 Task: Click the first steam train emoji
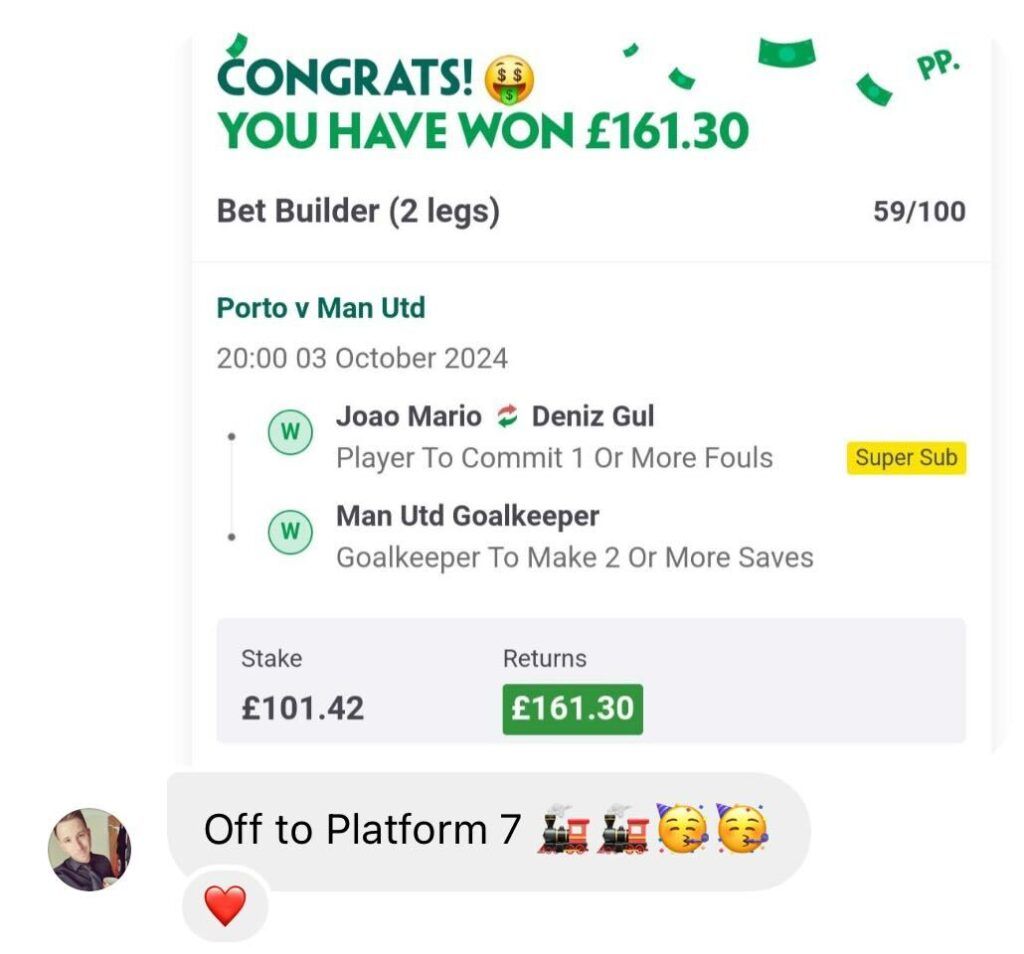562,831
